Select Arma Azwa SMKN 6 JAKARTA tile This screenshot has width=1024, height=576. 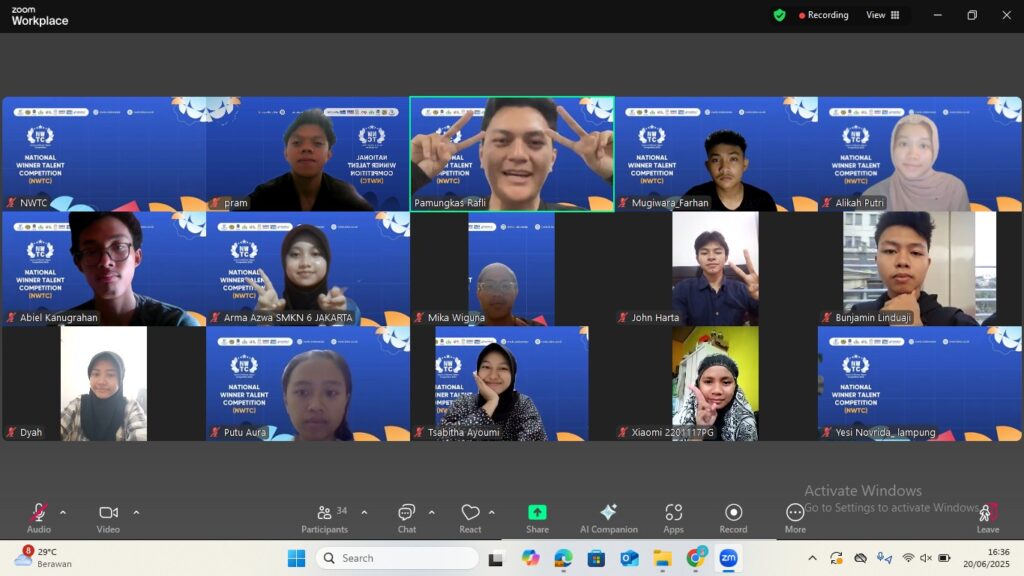308,268
